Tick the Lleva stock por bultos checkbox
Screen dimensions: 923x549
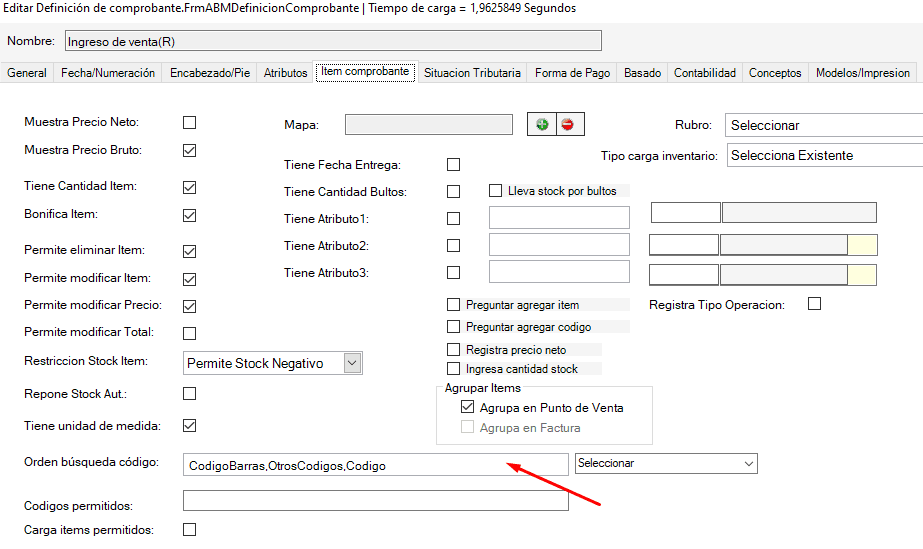tap(495, 191)
